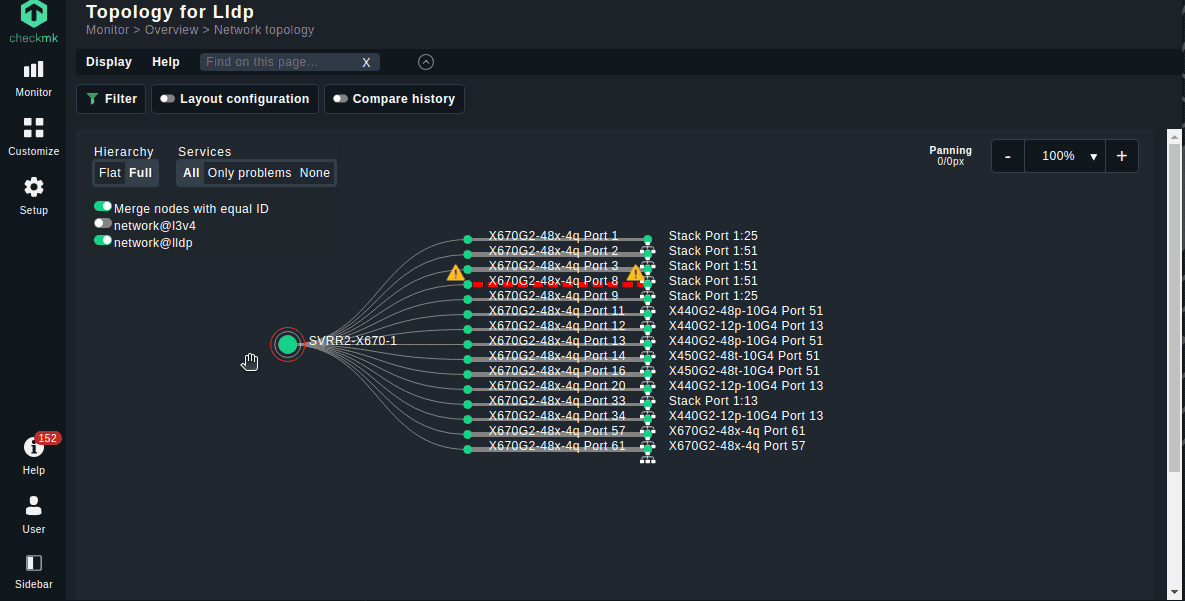Viewport: 1185px width, 601px height.
Task: Select X670G2-48x-4q Port 12 label
Action: [557, 326]
